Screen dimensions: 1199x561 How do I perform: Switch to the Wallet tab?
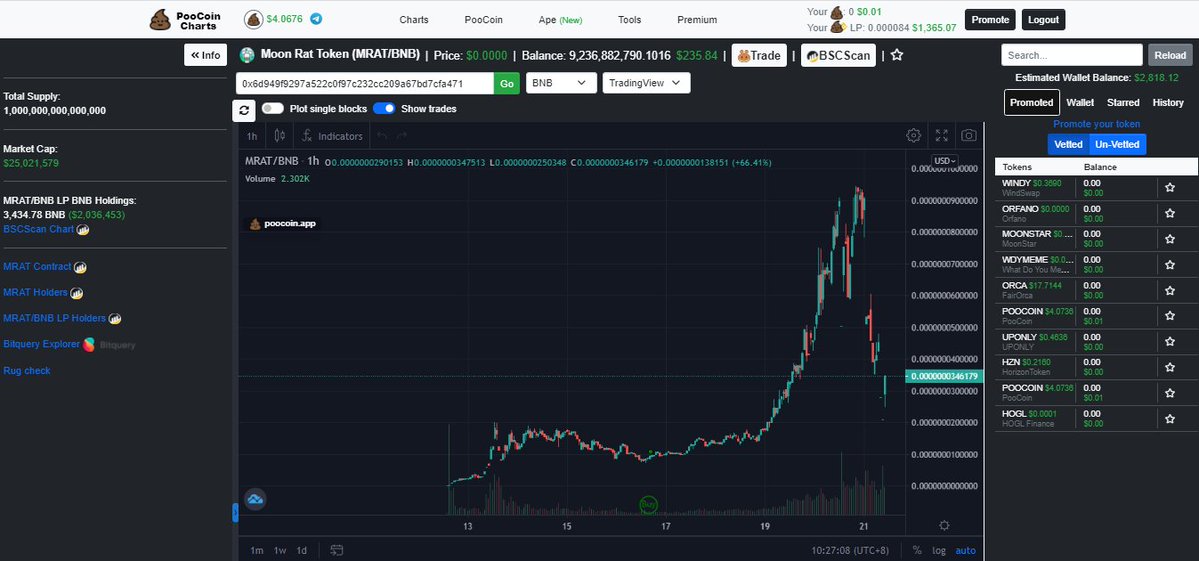coord(1080,102)
